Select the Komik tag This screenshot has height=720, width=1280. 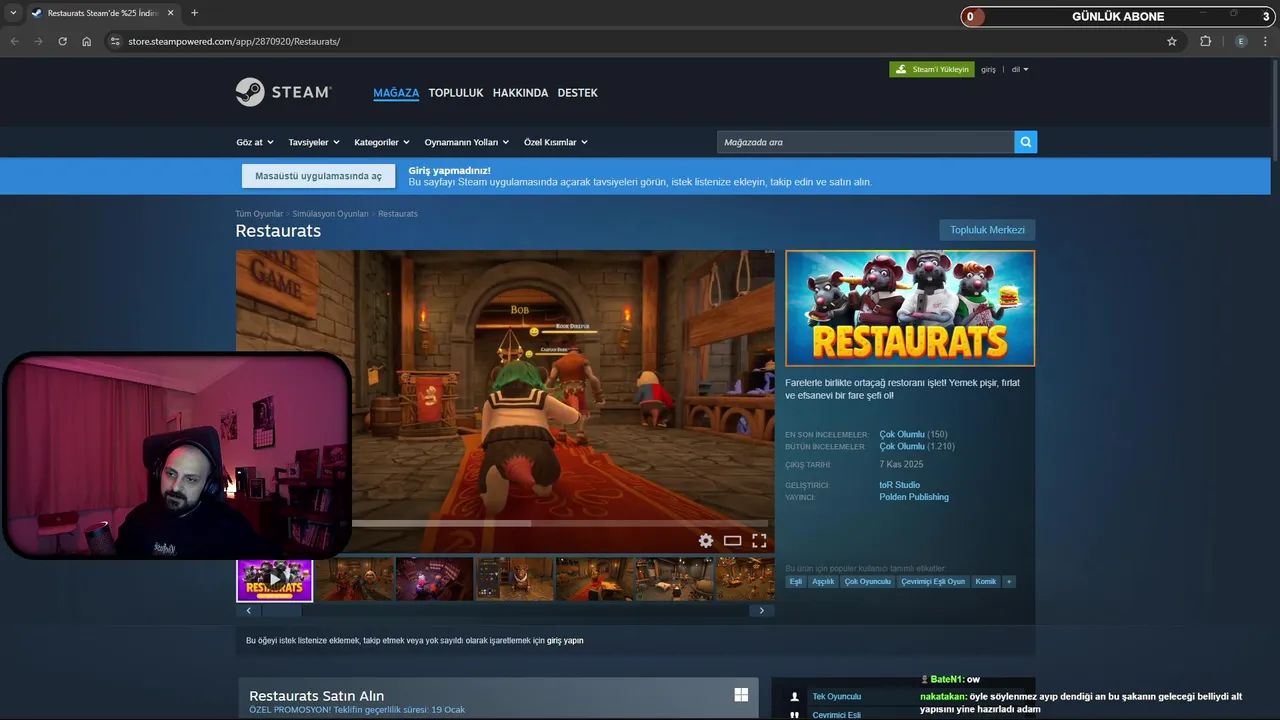coord(986,581)
